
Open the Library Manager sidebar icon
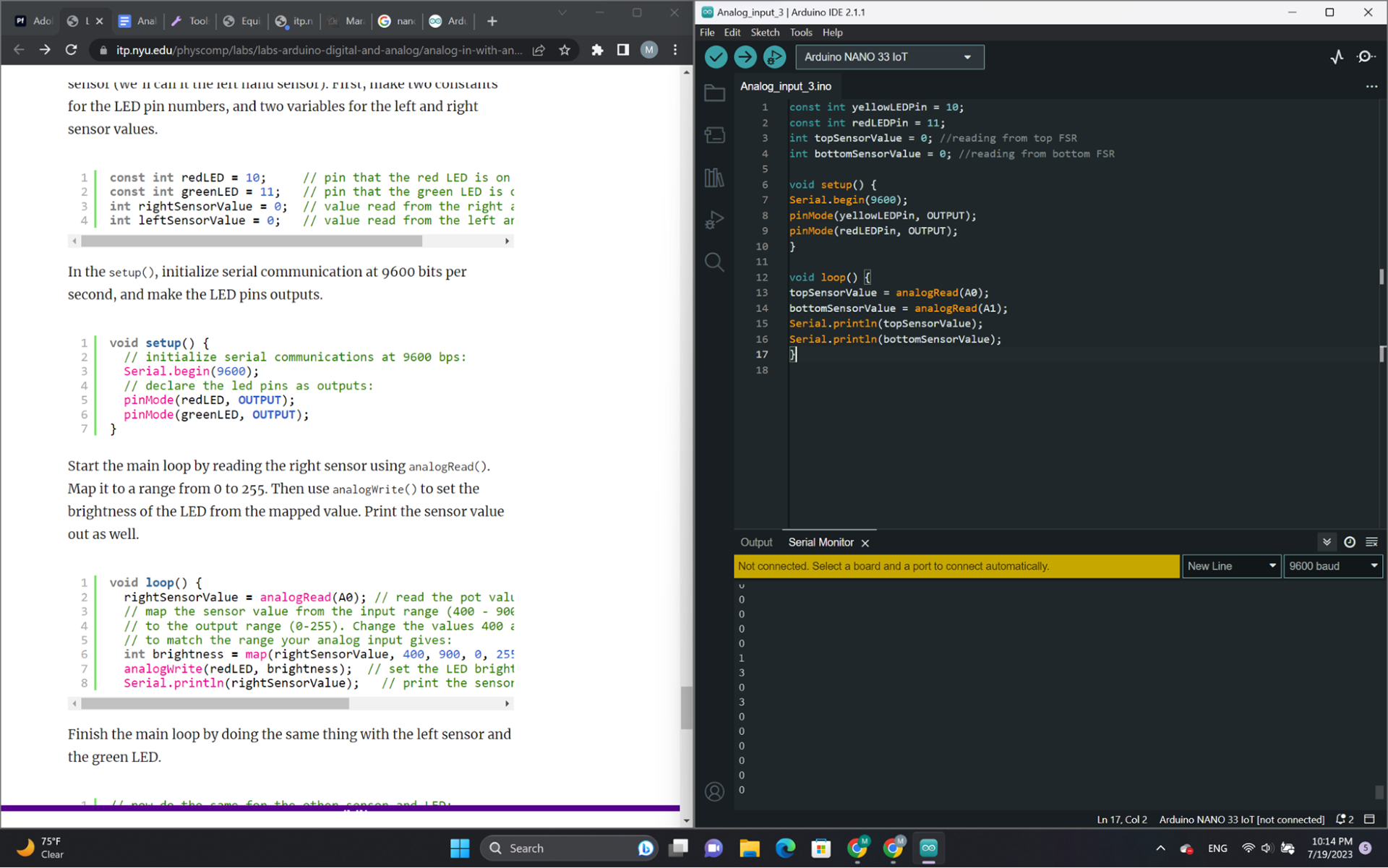(714, 177)
